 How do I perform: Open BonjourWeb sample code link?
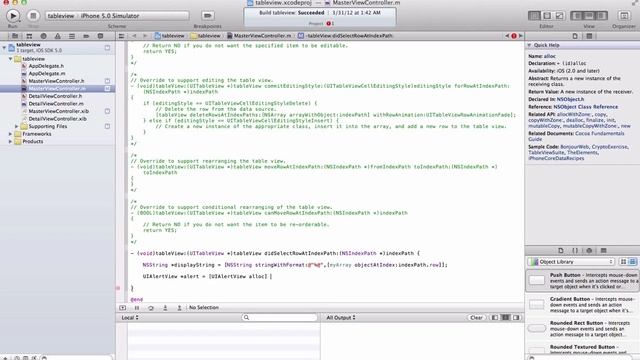[x=574, y=147]
